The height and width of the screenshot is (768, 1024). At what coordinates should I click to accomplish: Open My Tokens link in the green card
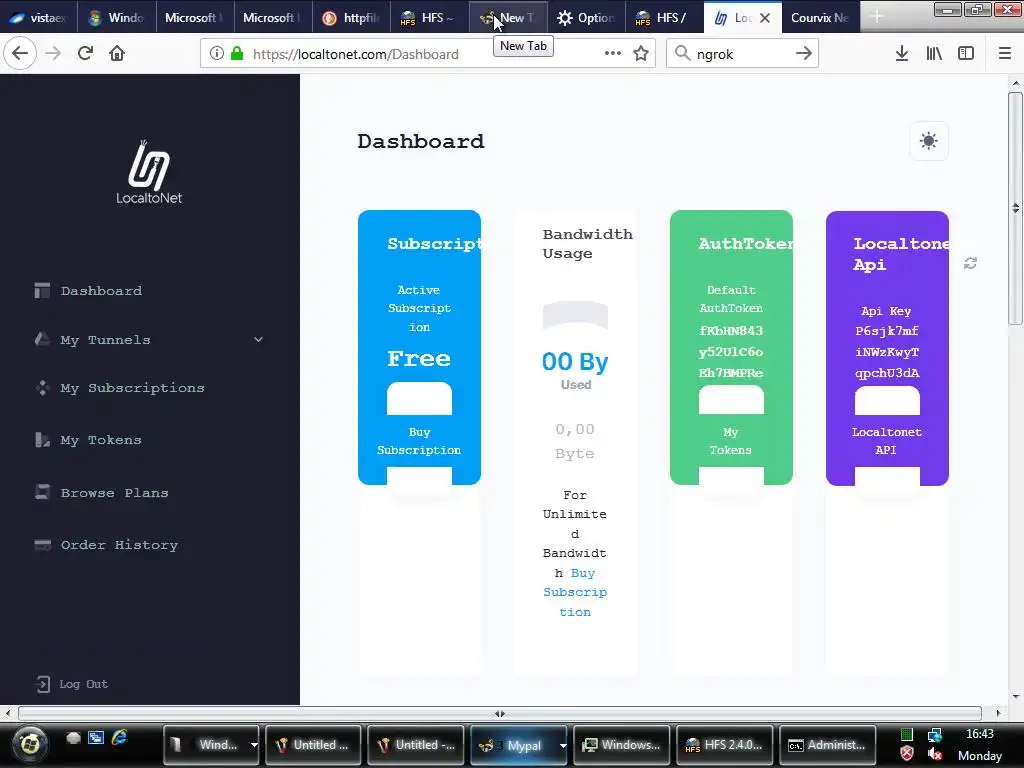tap(731, 441)
